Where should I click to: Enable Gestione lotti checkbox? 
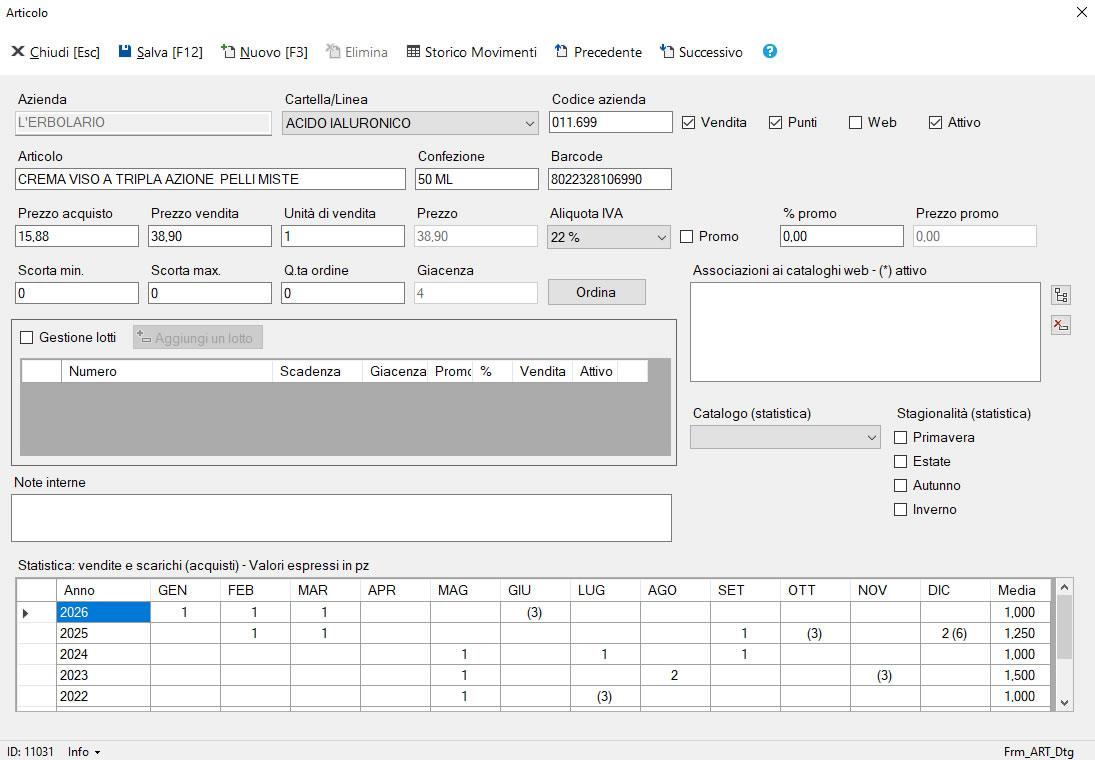tap(27, 338)
